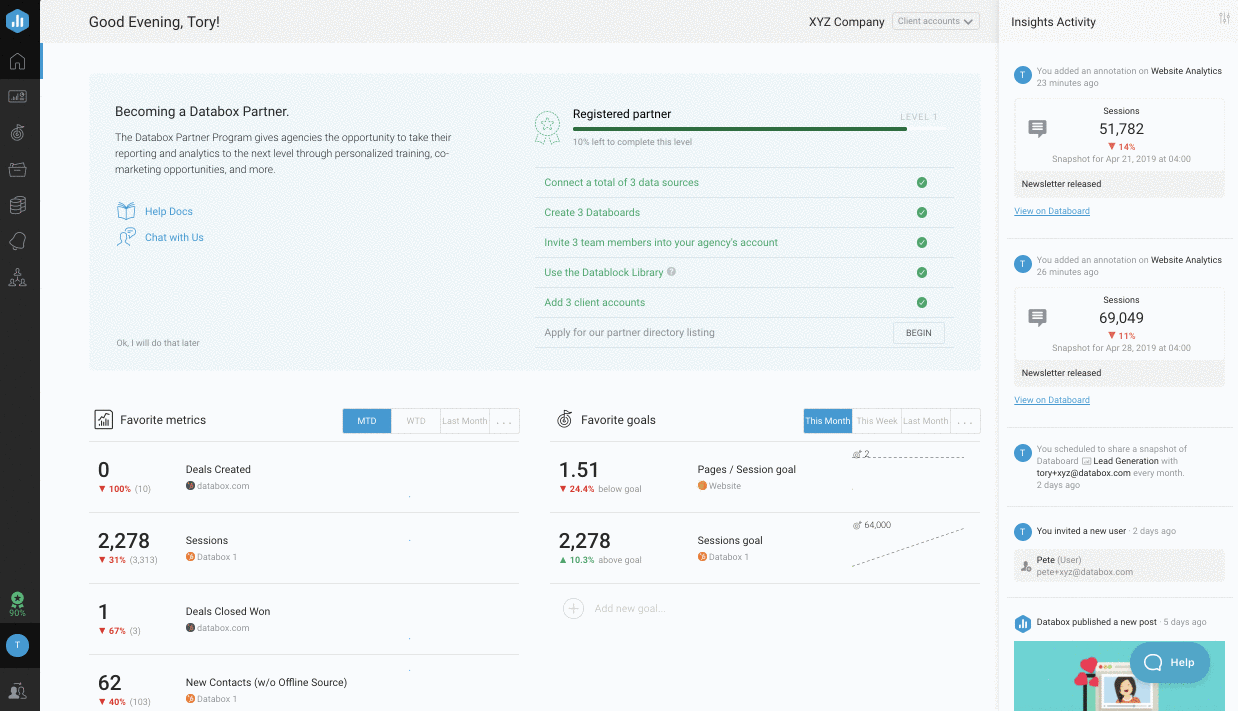Click Add 3 client accounts step
This screenshot has width=1238, height=711.
click(594, 303)
